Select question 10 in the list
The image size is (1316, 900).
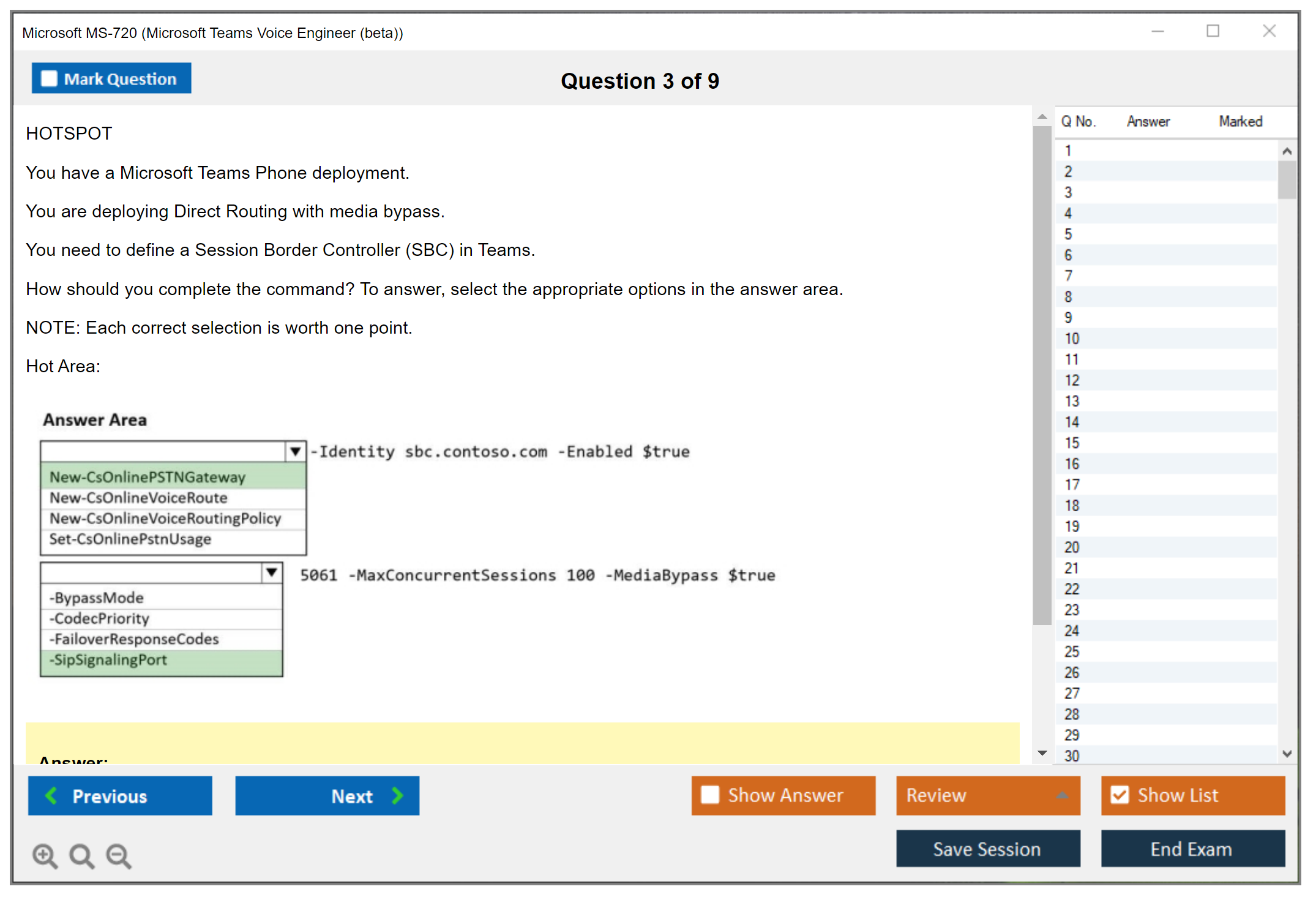tap(1072, 339)
